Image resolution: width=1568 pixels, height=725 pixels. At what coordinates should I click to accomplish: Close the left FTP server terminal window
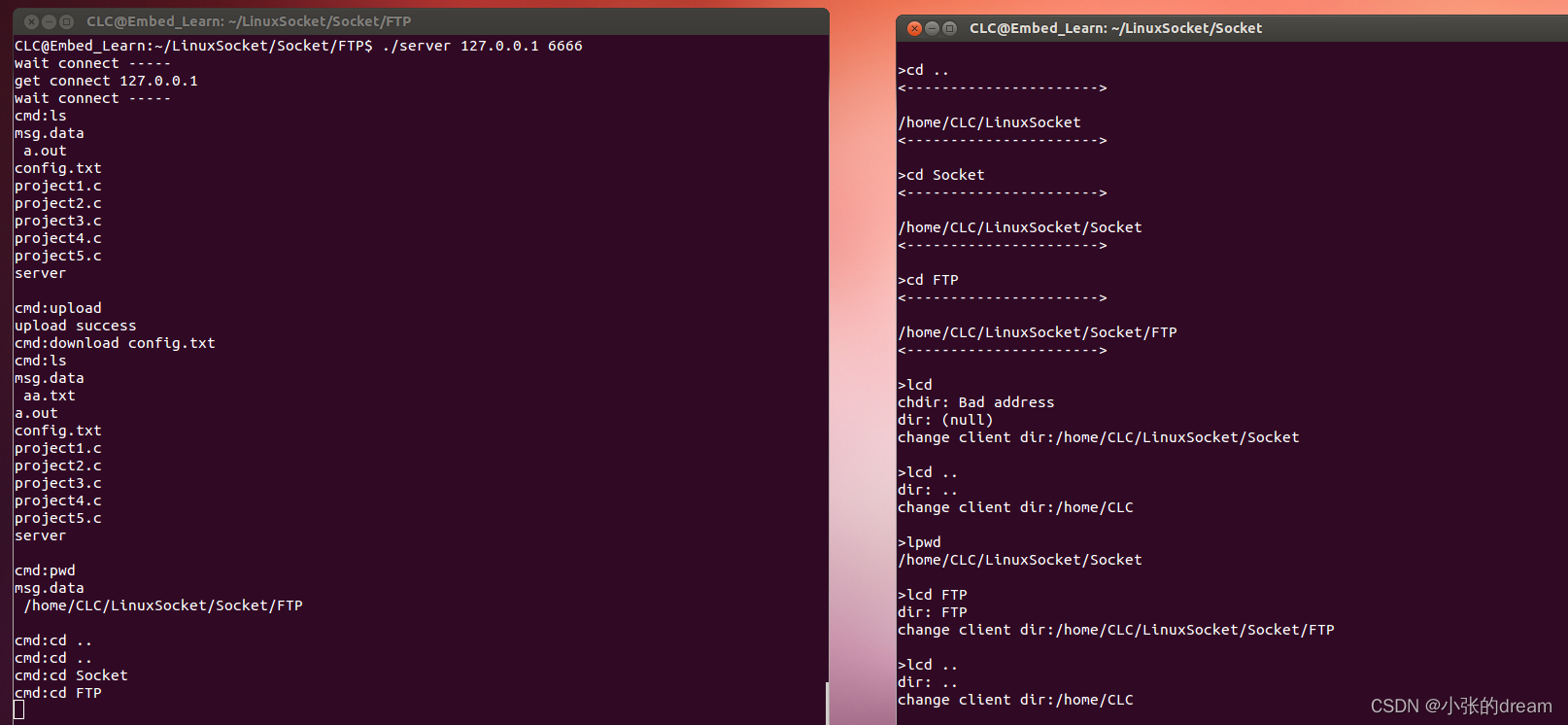pos(31,21)
